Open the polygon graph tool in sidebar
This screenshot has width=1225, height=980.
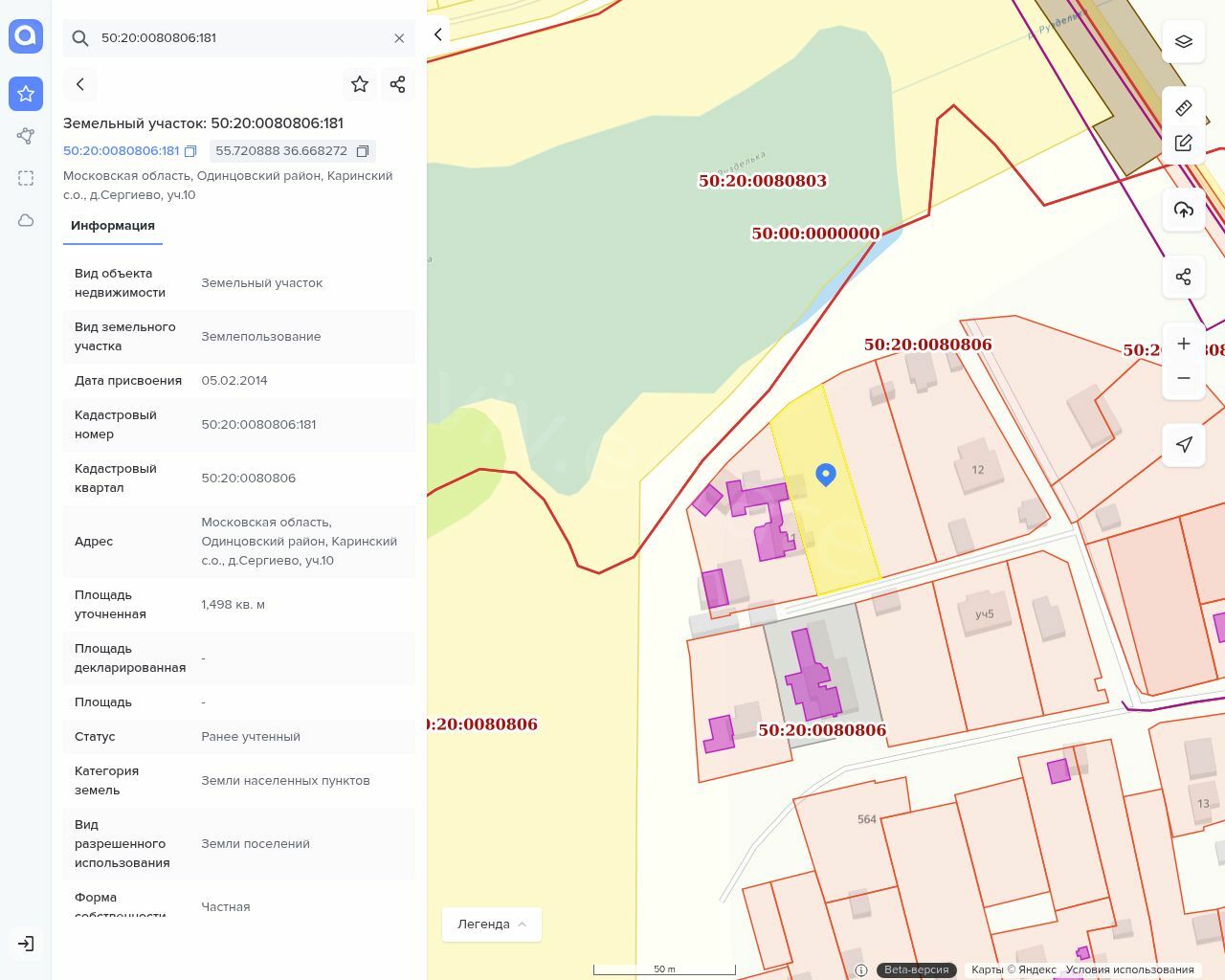26,136
